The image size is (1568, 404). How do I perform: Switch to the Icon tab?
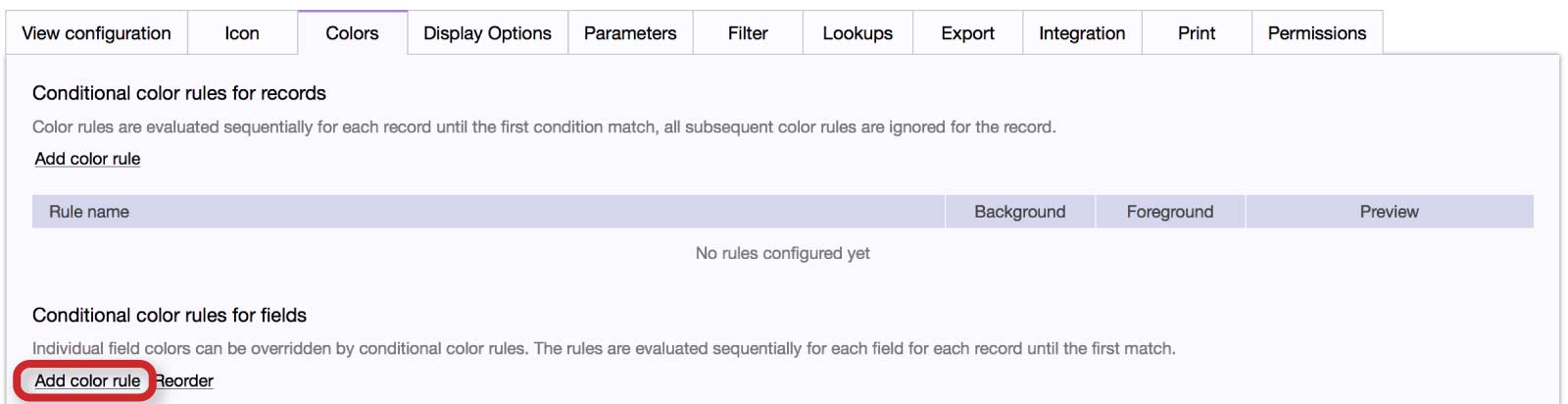pos(242,33)
